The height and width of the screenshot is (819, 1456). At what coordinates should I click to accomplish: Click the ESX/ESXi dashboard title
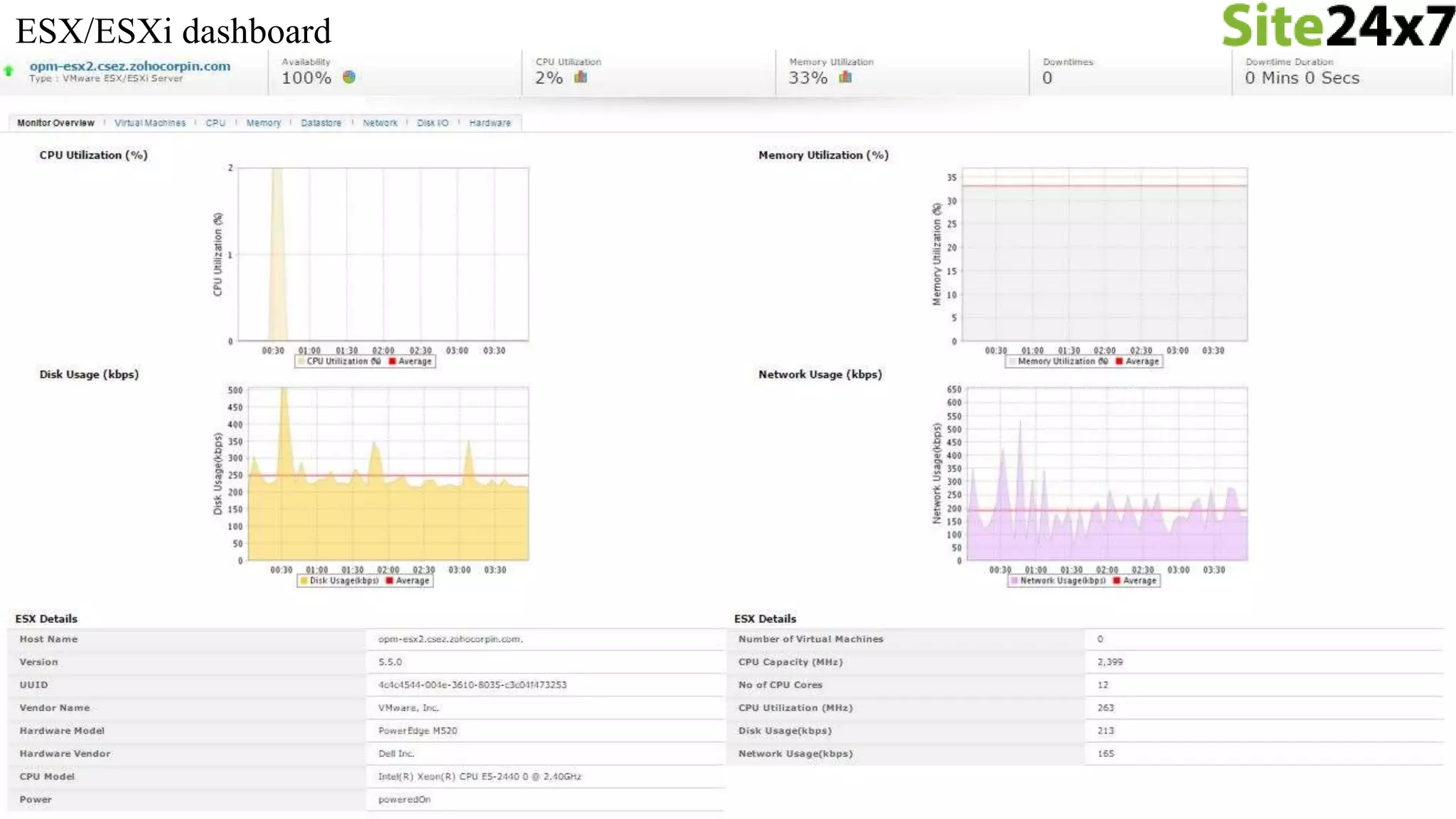[x=173, y=31]
